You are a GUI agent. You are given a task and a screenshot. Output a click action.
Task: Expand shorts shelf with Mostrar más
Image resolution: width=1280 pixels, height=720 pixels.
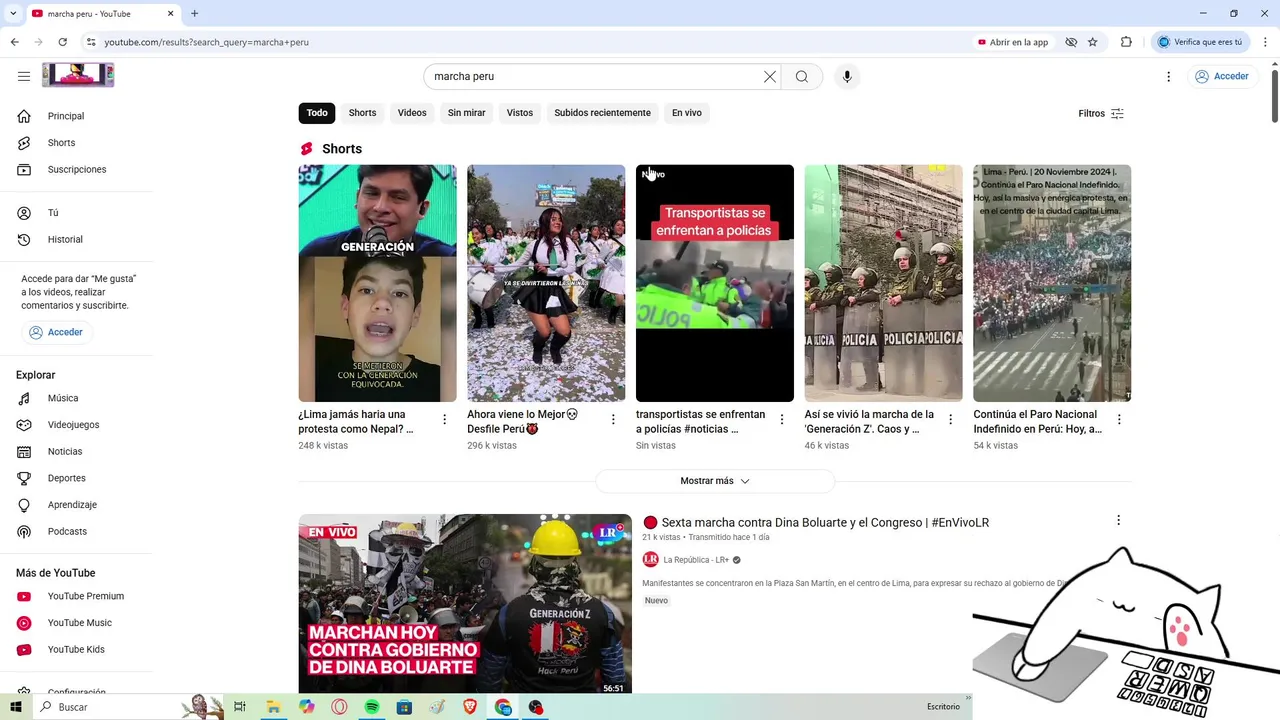(x=715, y=481)
